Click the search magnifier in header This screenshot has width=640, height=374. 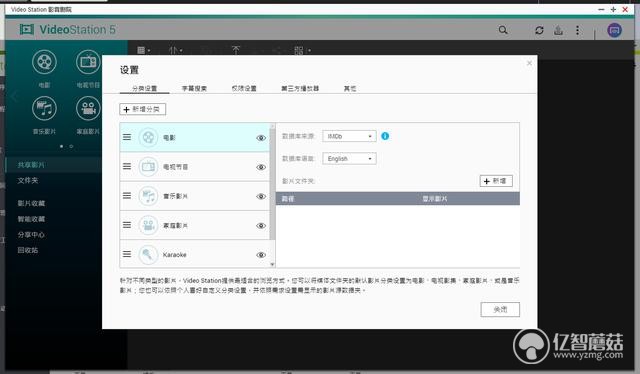503,30
